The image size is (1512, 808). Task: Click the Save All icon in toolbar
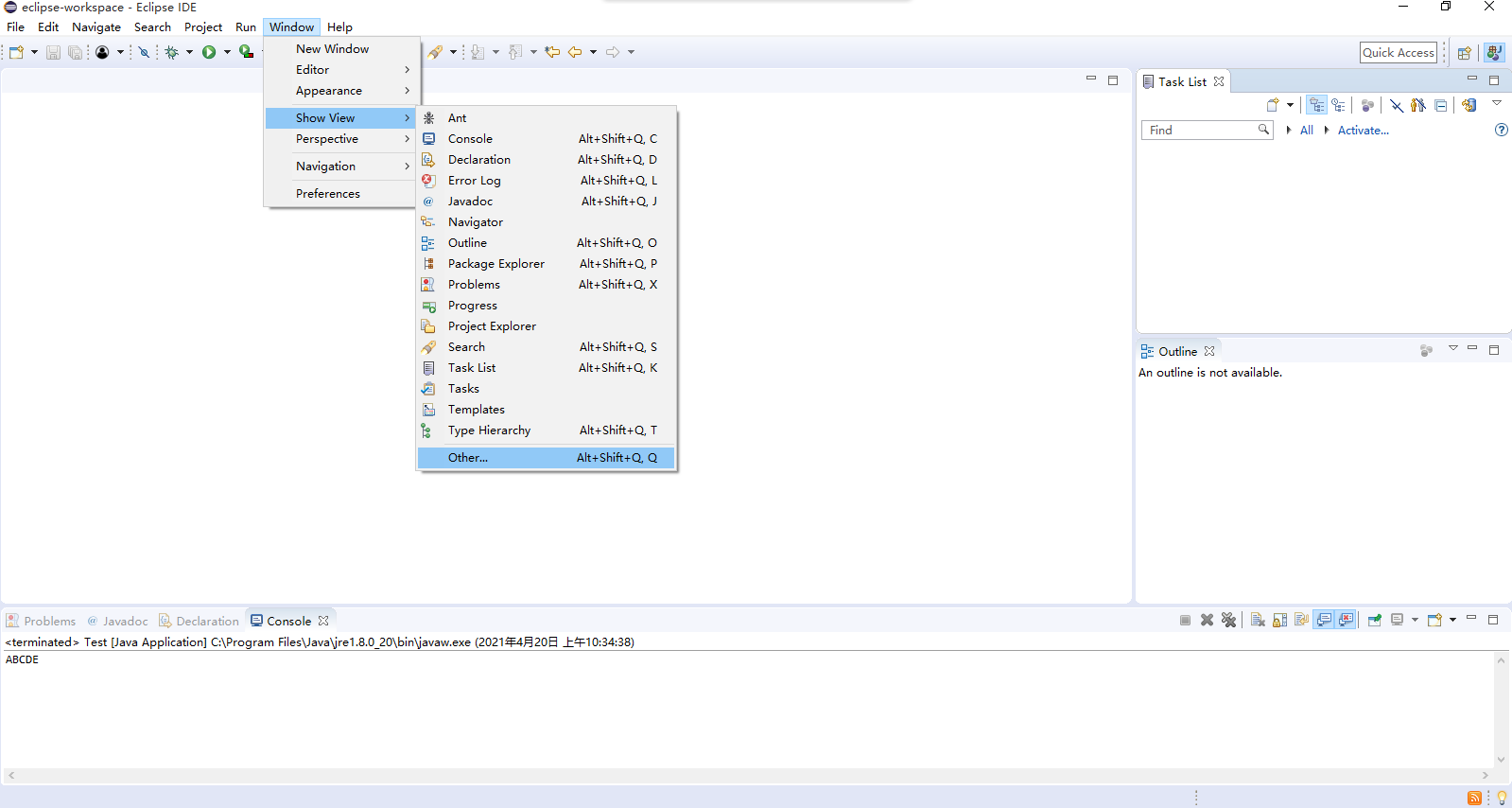pyautogui.click(x=75, y=52)
